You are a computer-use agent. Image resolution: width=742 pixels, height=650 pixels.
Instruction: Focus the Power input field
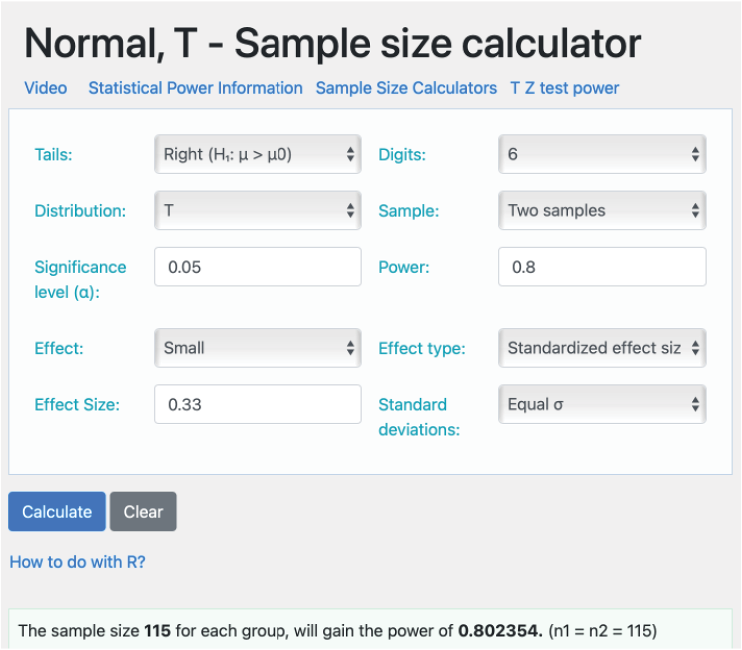click(601, 268)
